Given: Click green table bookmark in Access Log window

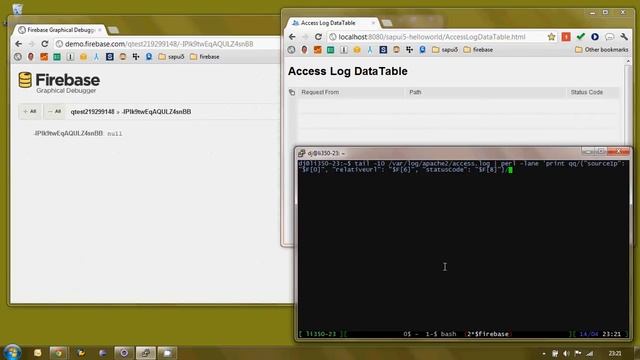Looking at the screenshot, I should (x=331, y=50).
